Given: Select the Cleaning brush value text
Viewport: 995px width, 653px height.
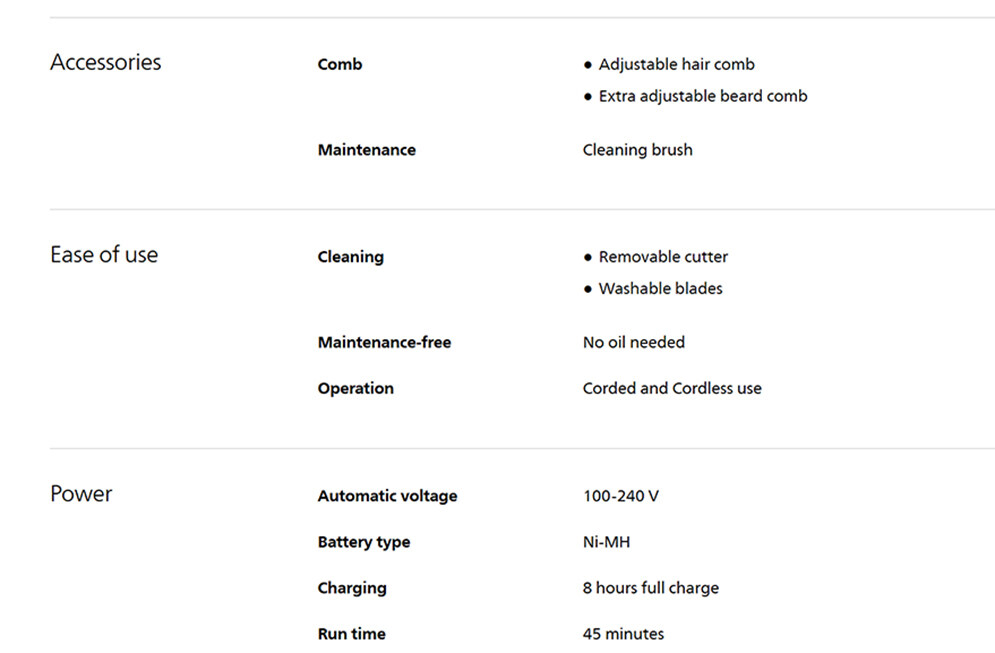Looking at the screenshot, I should tap(637, 150).
